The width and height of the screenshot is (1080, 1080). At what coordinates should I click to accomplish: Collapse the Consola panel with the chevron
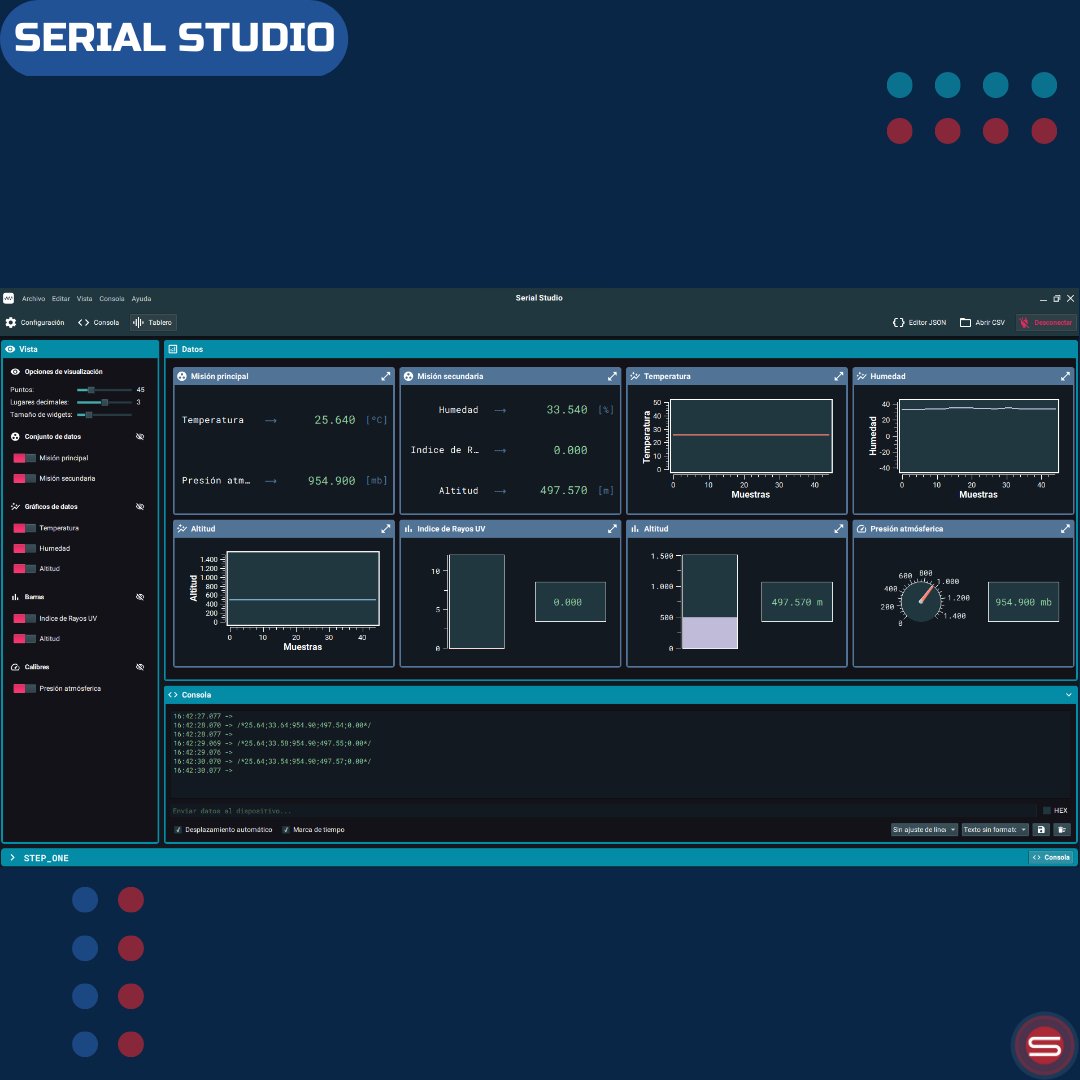point(1068,694)
